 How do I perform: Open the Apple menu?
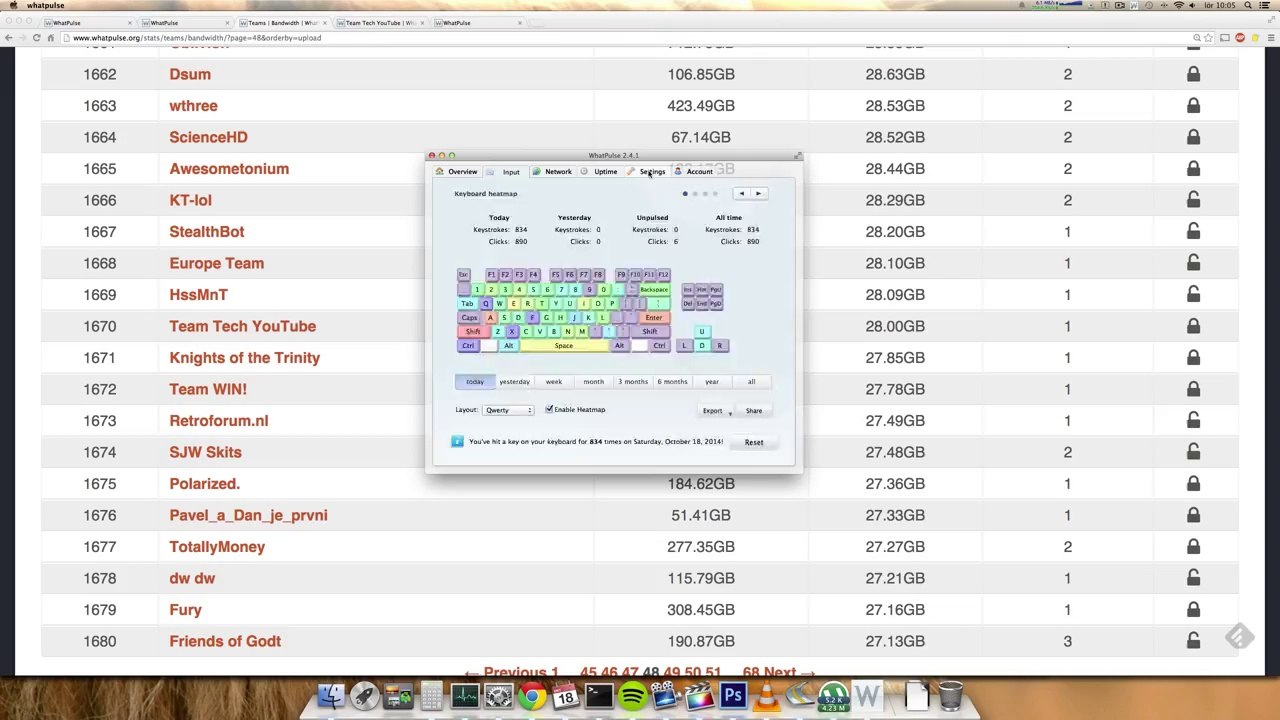pyautogui.click(x=12, y=6)
